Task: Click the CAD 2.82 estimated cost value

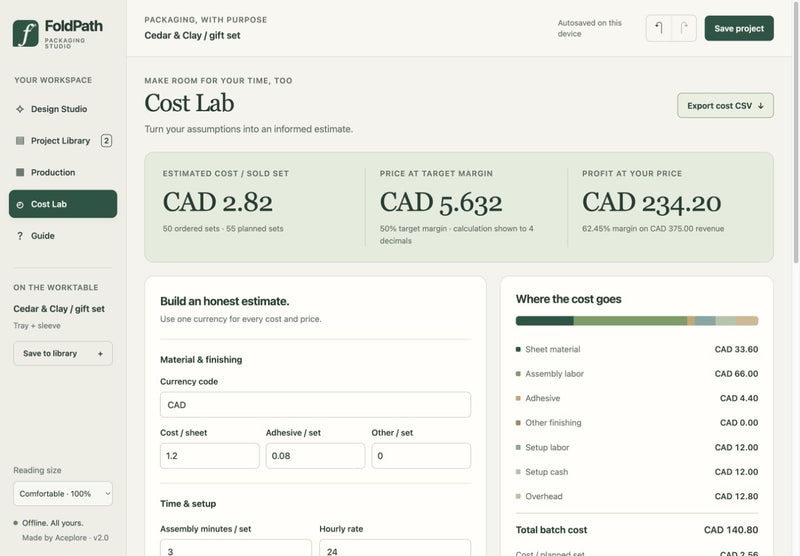Action: (x=218, y=202)
